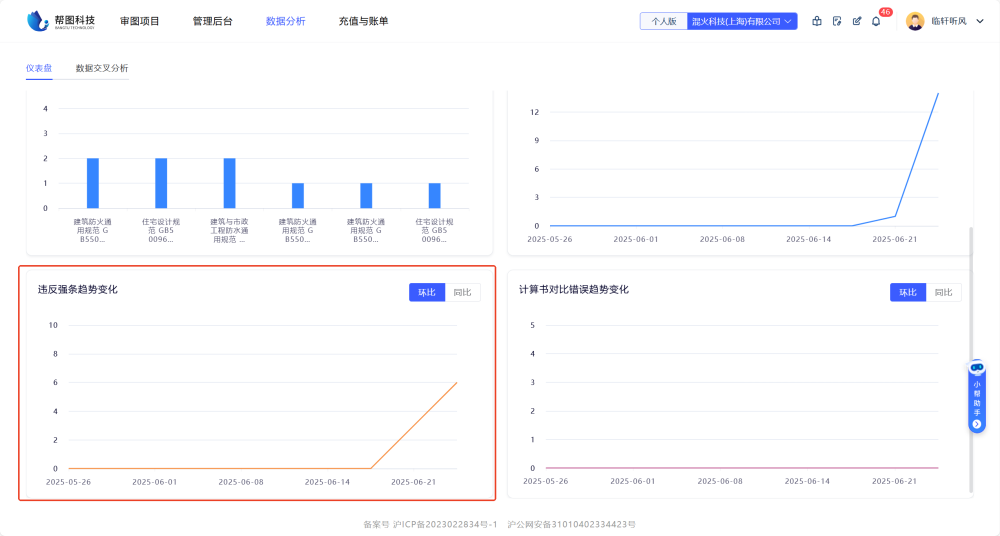The image size is (1000, 536).
Task: Open the notification bell with 46 badge
Action: tap(877, 21)
